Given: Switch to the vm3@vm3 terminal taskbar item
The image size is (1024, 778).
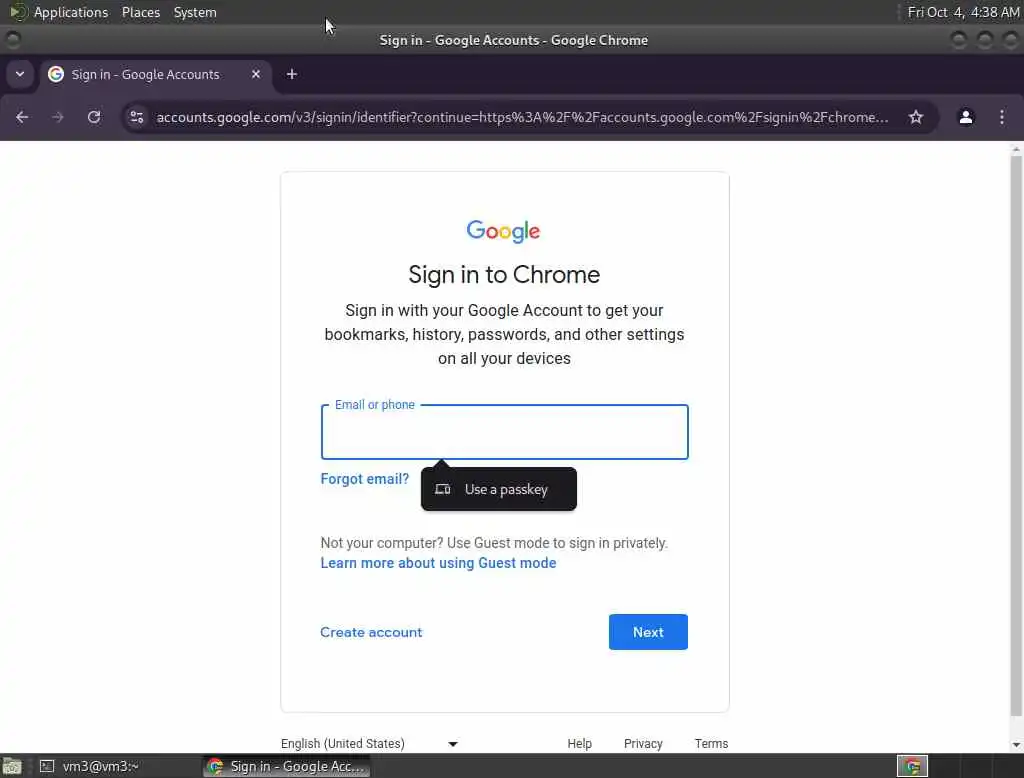Looking at the screenshot, I should pyautogui.click(x=90, y=766).
